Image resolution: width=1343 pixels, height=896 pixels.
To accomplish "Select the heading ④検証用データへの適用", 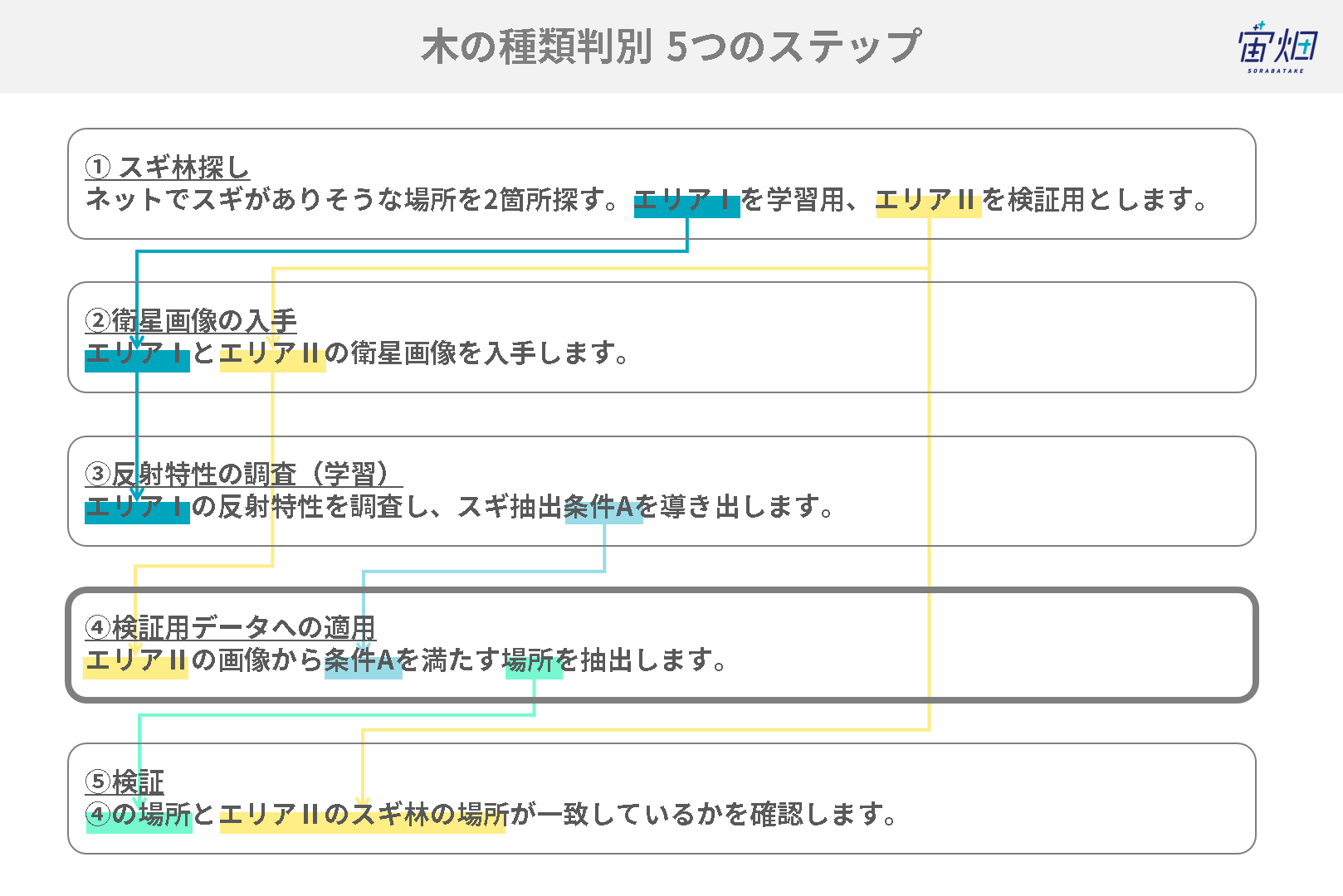I will (x=230, y=627).
